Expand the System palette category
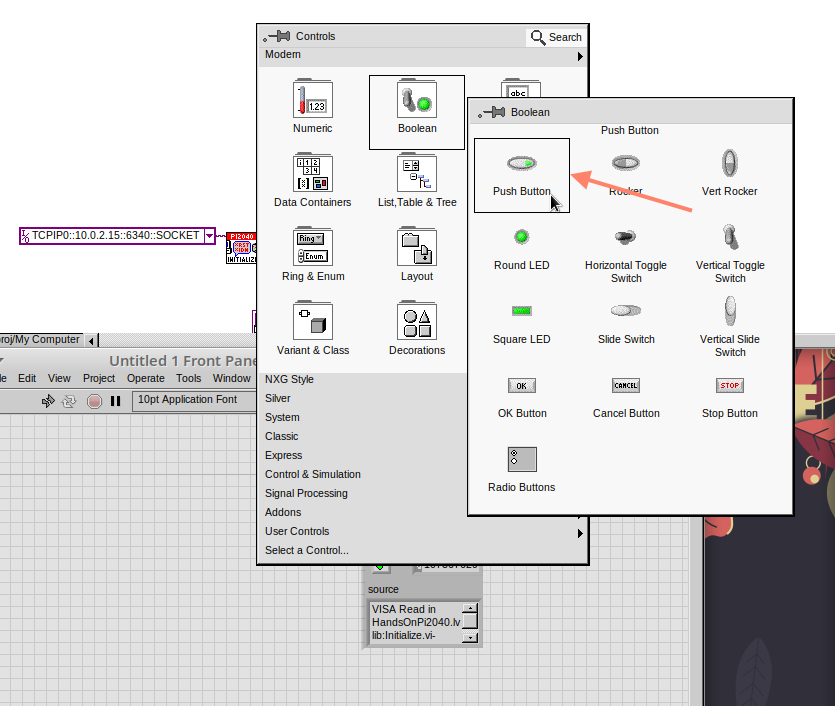This screenshot has width=835, height=706. tap(282, 417)
